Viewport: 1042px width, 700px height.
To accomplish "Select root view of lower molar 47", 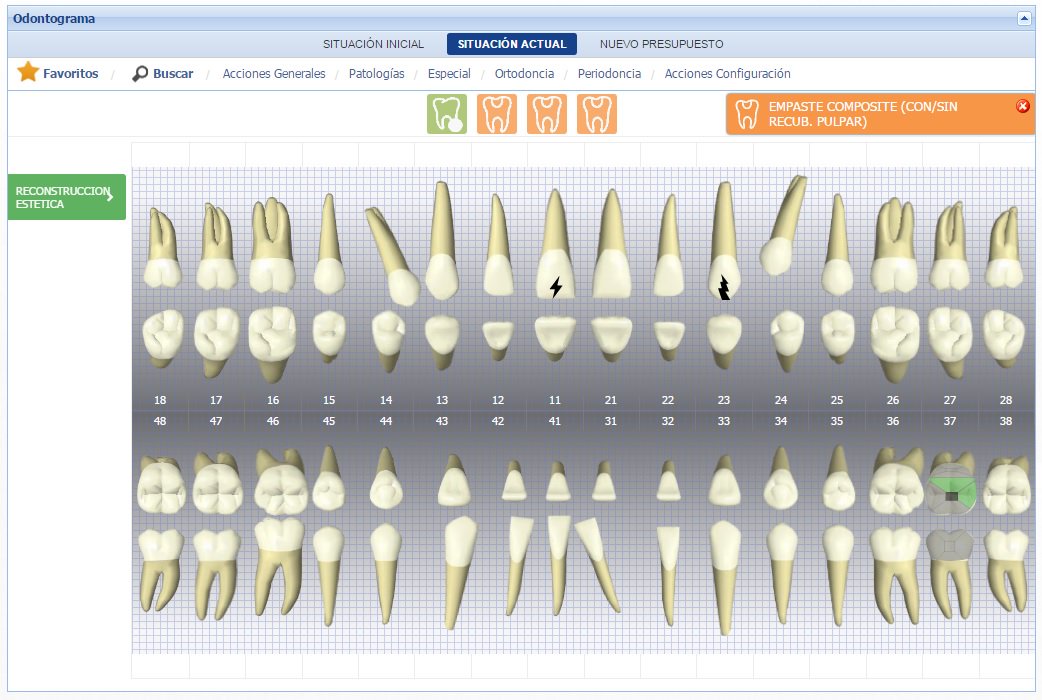I will pos(216,574).
